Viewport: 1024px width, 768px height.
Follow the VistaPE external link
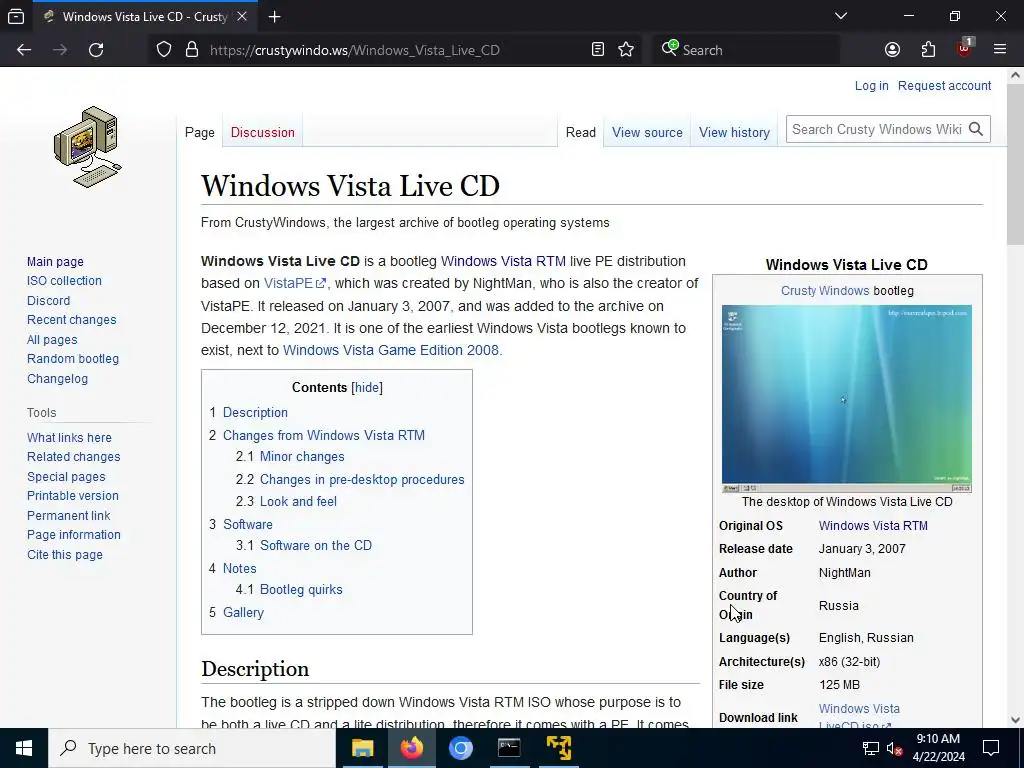pyautogui.click(x=295, y=283)
